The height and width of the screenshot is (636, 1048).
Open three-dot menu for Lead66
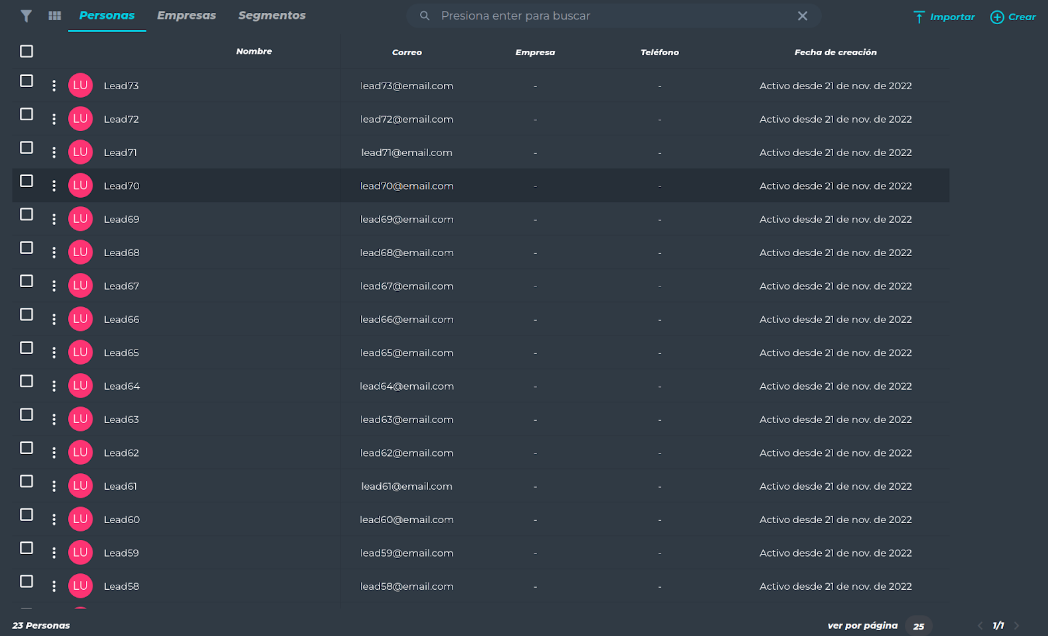tap(54, 319)
